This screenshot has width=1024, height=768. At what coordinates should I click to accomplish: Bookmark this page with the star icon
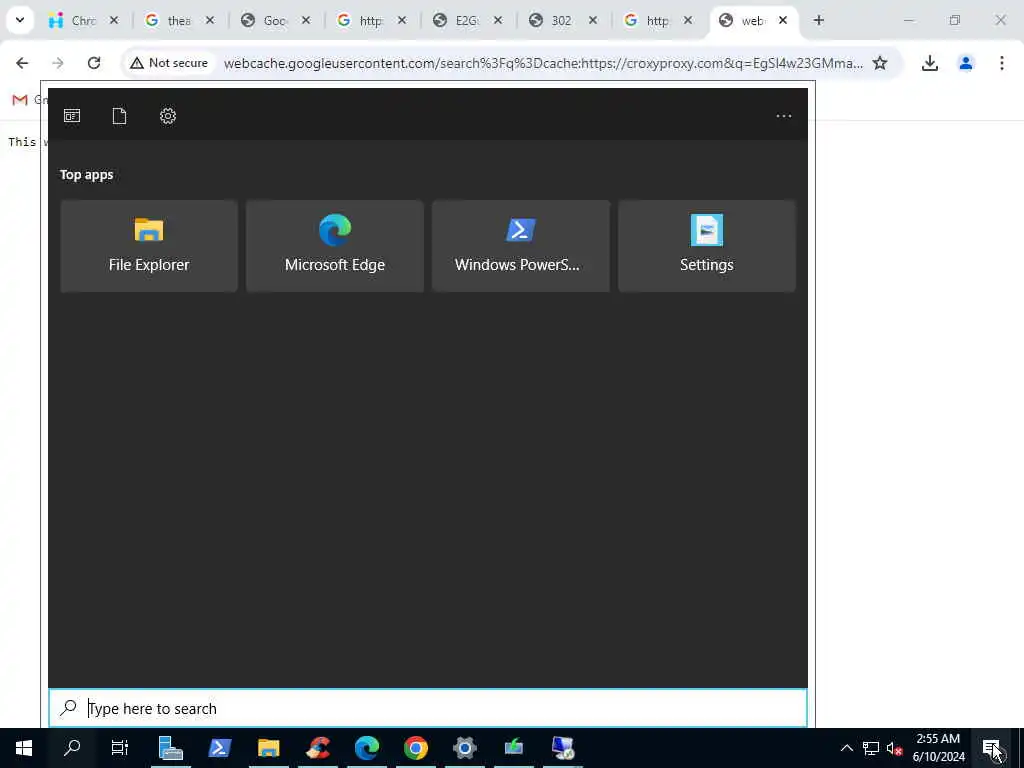coord(880,63)
